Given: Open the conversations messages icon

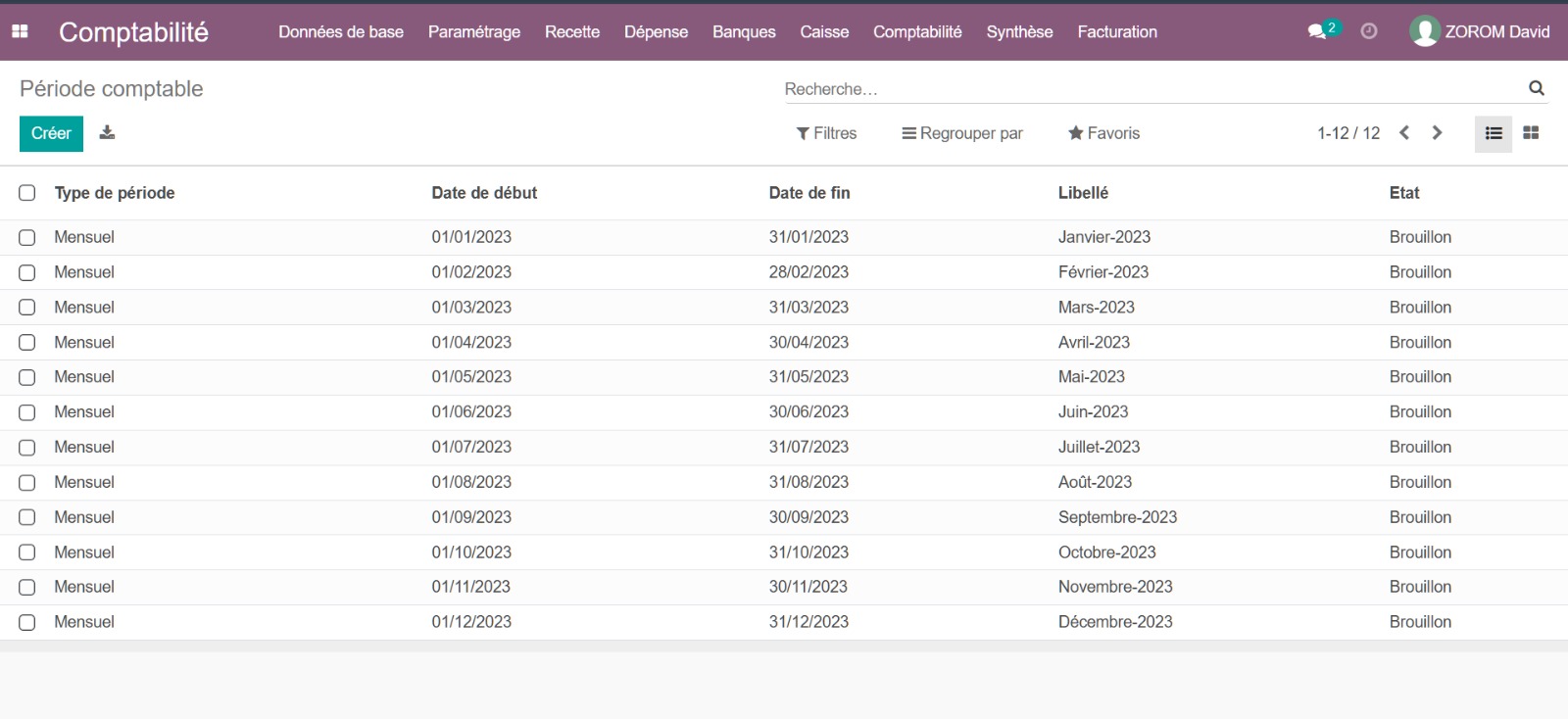Looking at the screenshot, I should tap(1317, 31).
